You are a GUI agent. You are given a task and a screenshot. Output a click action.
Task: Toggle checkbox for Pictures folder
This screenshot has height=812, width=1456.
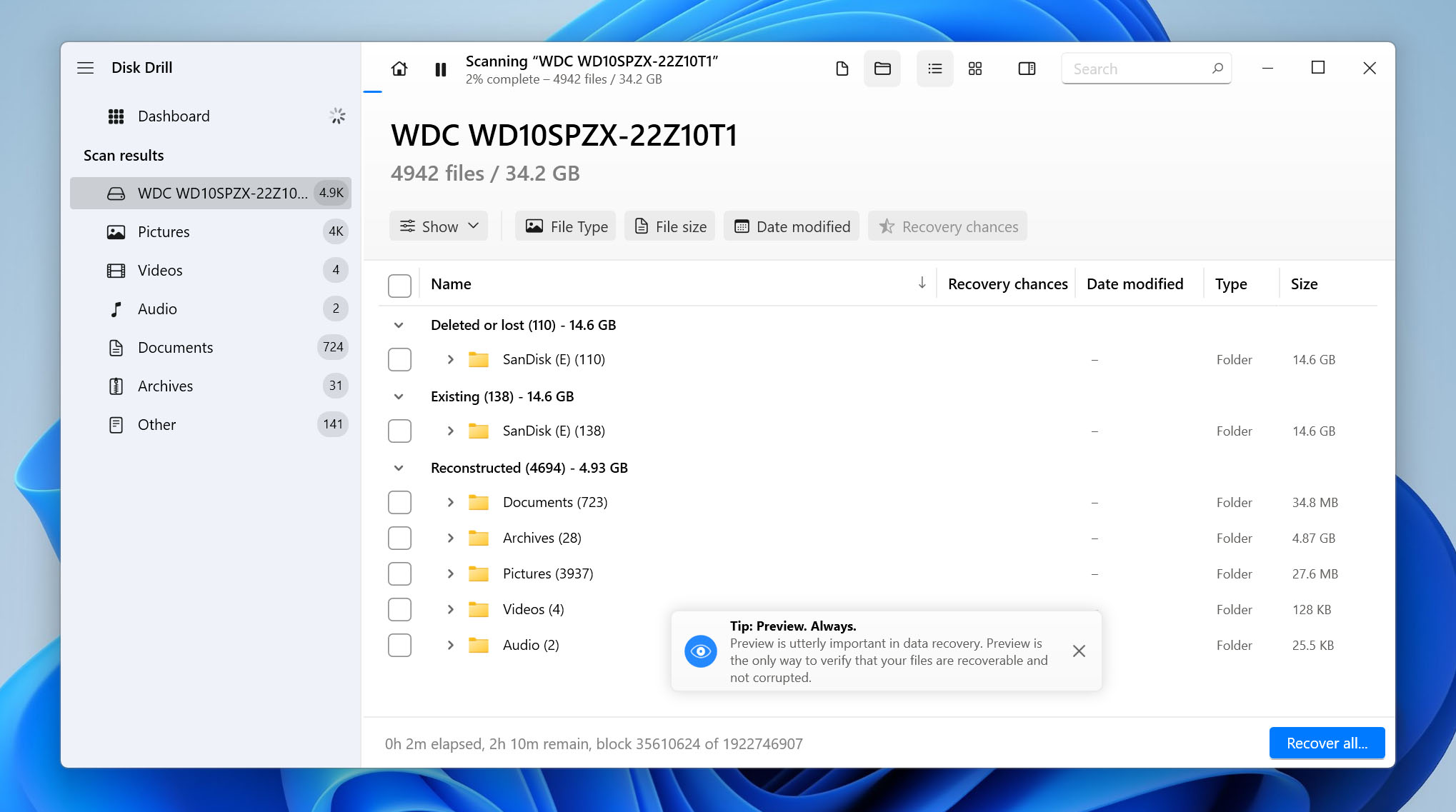tap(399, 573)
